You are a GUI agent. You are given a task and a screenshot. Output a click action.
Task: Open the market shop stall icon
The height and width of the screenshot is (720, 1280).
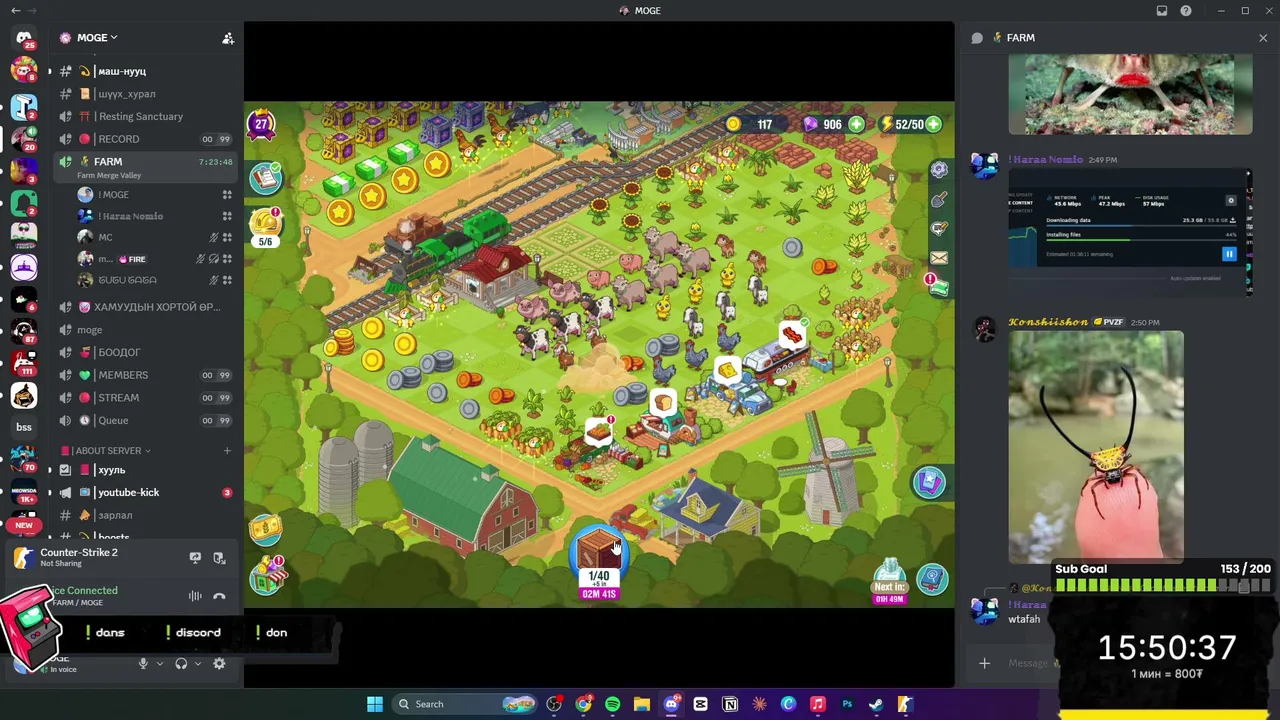point(268,577)
